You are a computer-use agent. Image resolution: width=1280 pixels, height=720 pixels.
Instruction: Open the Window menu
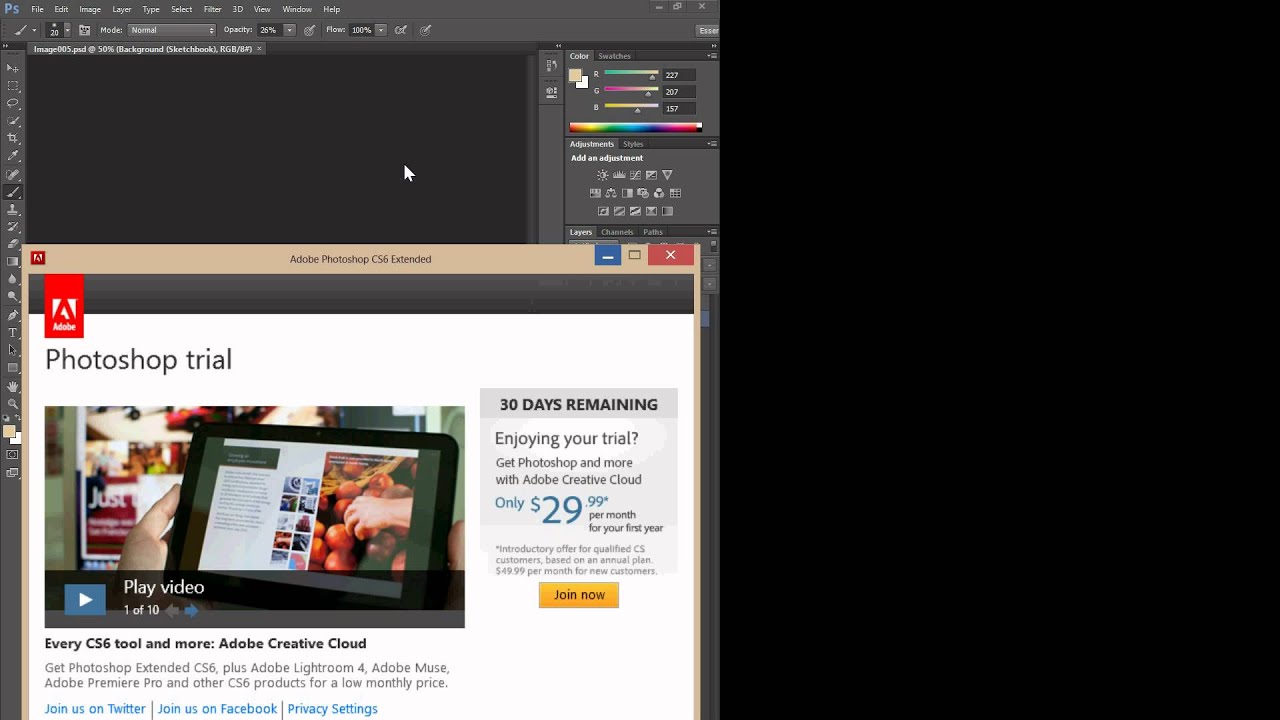[297, 9]
